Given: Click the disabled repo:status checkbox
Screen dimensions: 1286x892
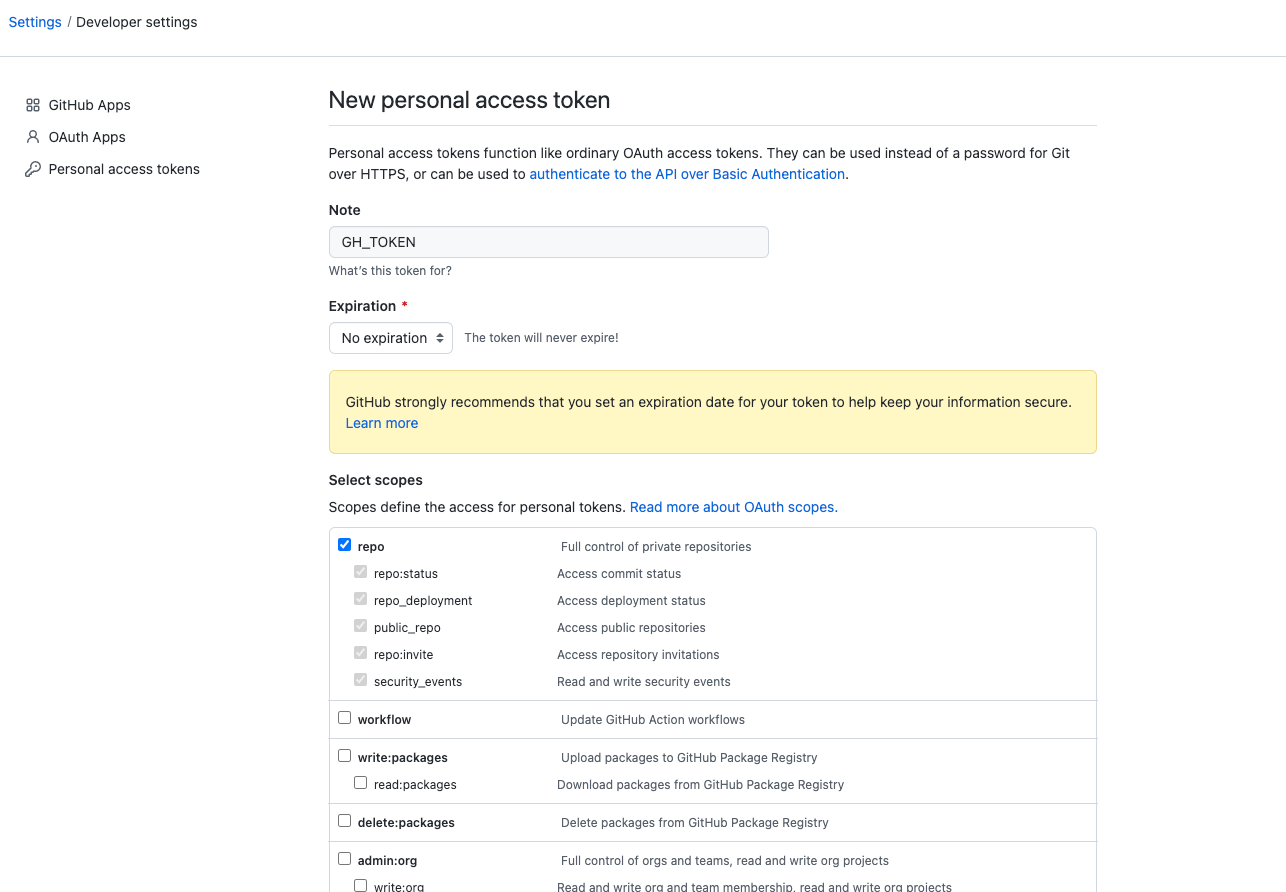Looking at the screenshot, I should click(361, 572).
